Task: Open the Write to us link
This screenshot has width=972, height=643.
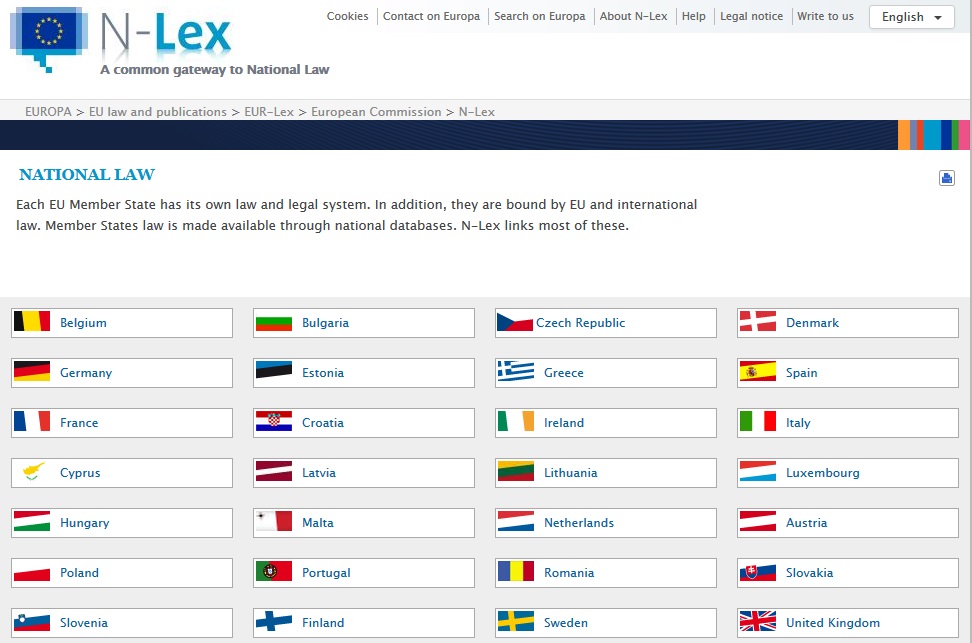Action: 825,16
